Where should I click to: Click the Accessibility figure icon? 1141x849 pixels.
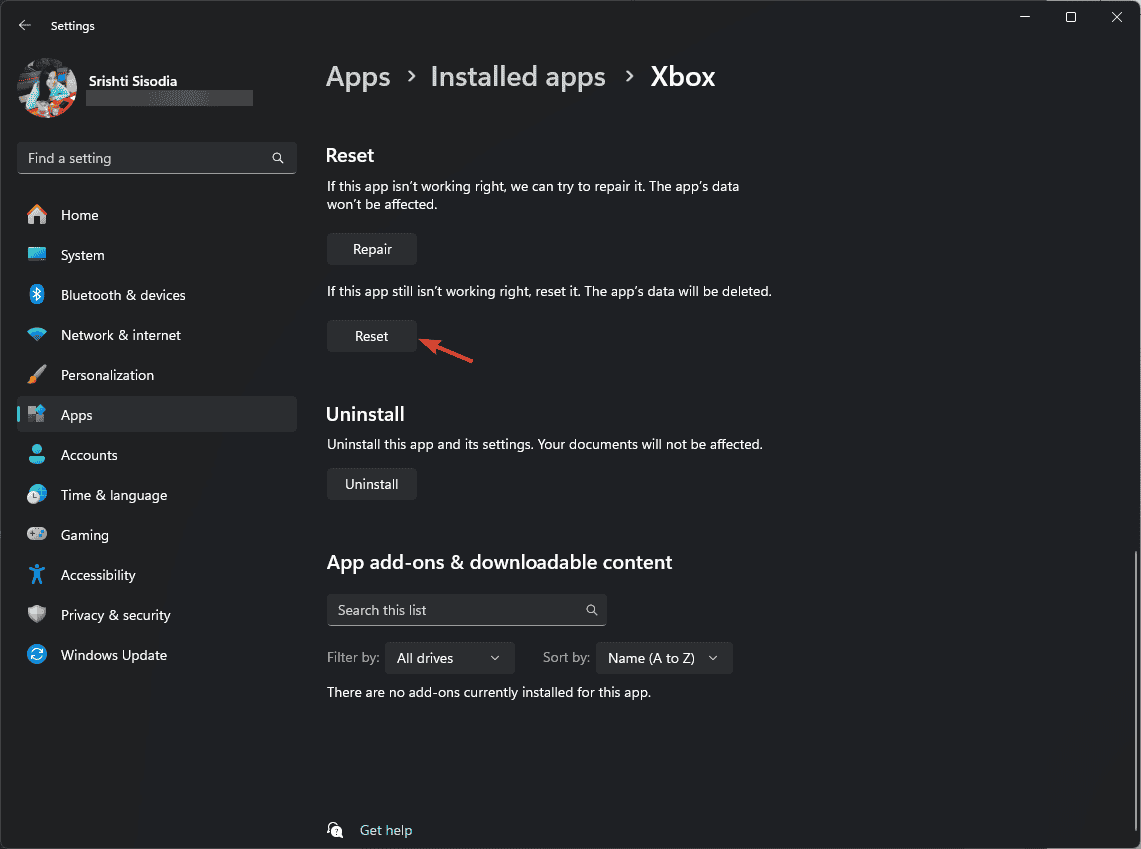[37, 575]
